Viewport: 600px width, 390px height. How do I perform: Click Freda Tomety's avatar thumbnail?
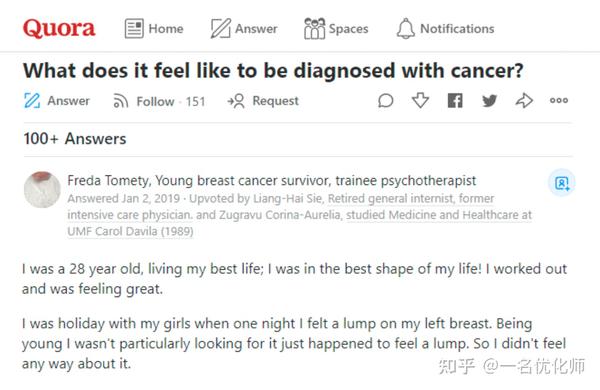[x=42, y=190]
